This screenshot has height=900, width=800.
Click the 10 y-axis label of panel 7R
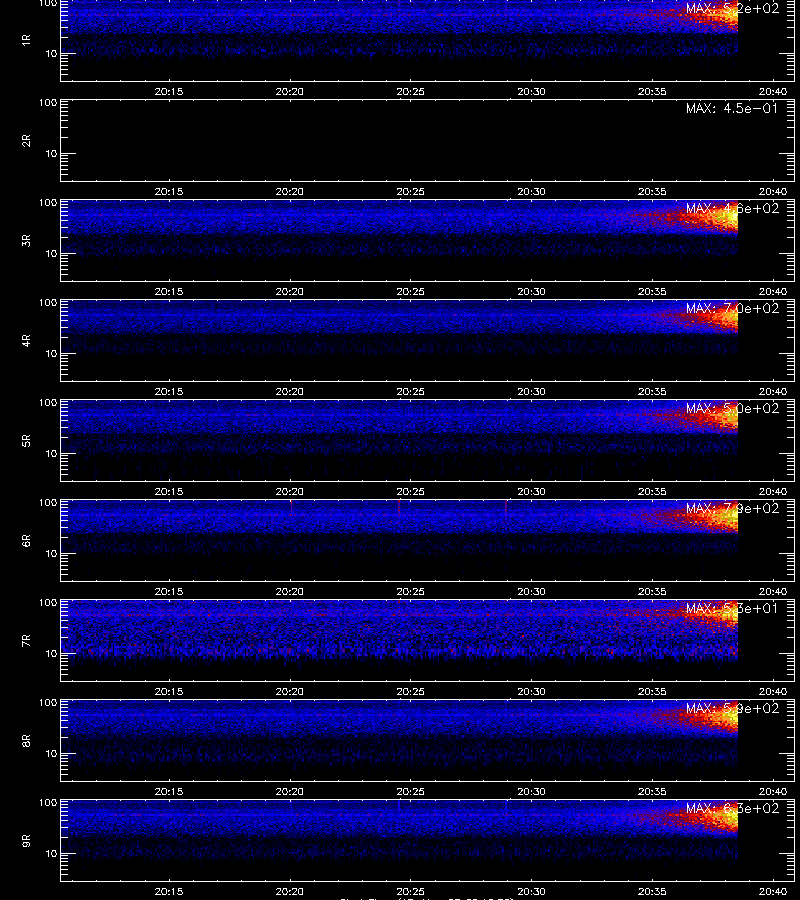(51, 653)
